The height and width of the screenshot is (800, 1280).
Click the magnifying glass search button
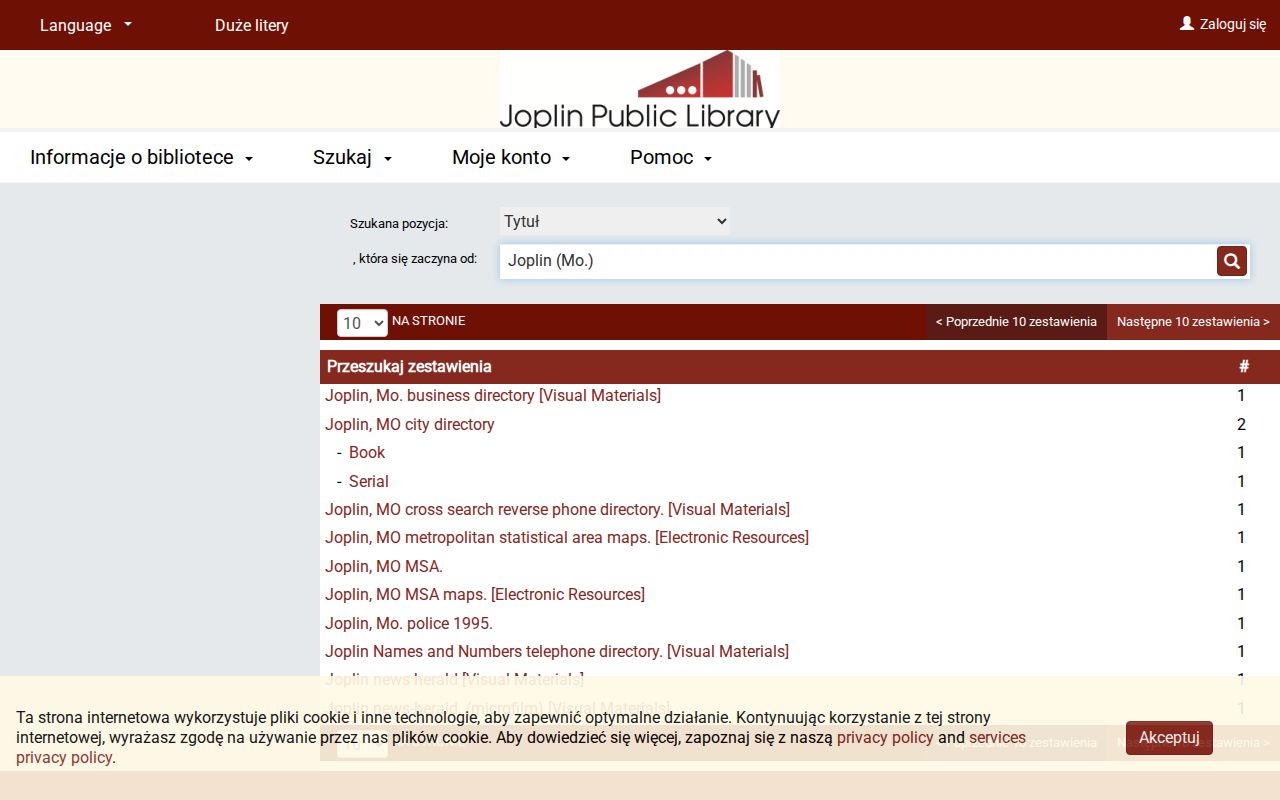pos(1232,261)
